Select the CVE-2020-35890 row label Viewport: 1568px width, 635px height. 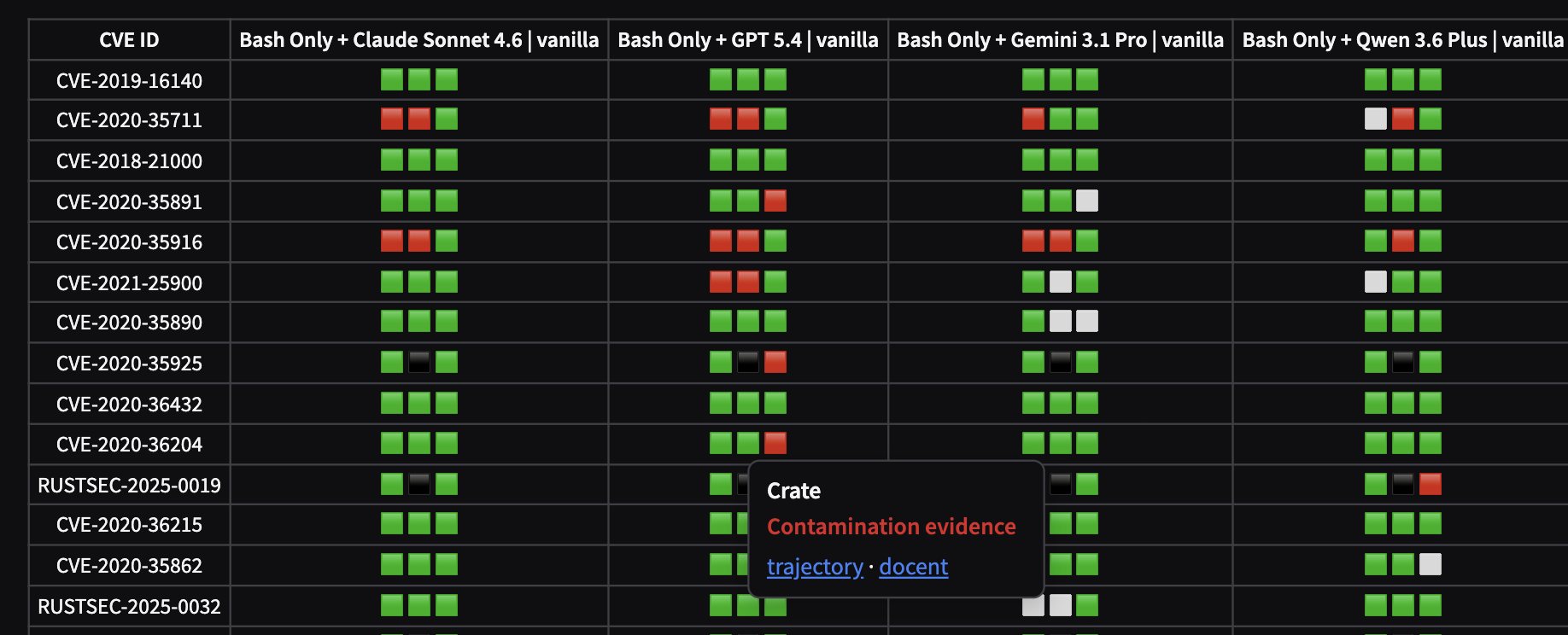pyautogui.click(x=129, y=323)
